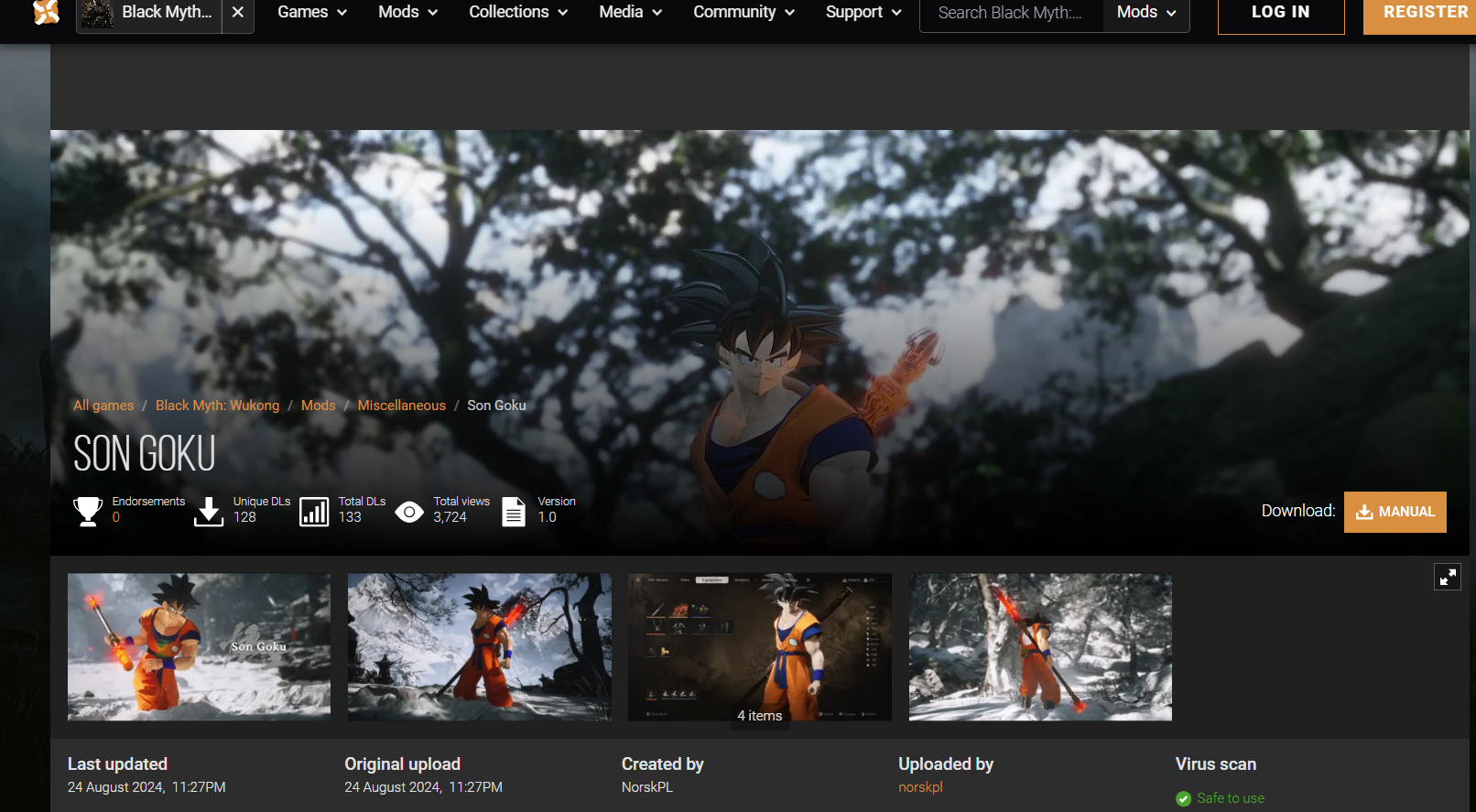Click the green Safe to use checkmark
Viewport: 1476px width, 812px height.
pyautogui.click(x=1184, y=798)
